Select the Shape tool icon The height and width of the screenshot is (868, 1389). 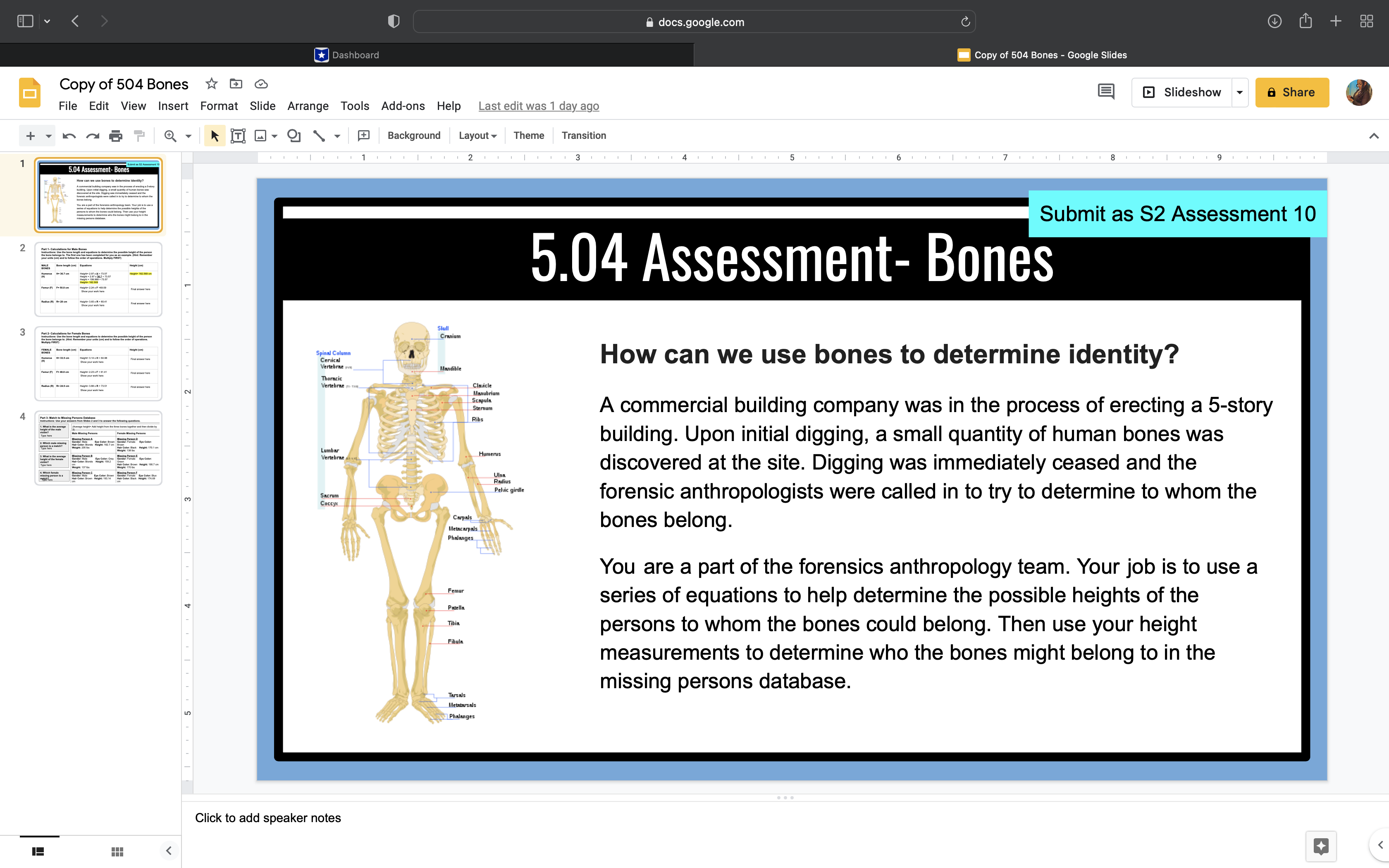[x=294, y=136]
